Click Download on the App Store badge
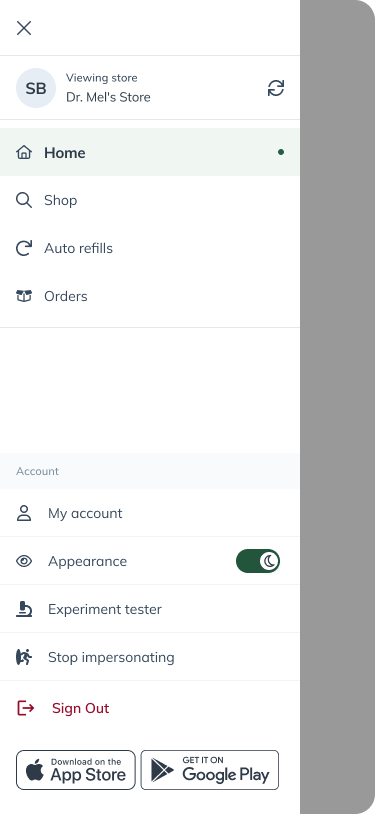Image resolution: width=375 pixels, height=814 pixels. point(76,770)
